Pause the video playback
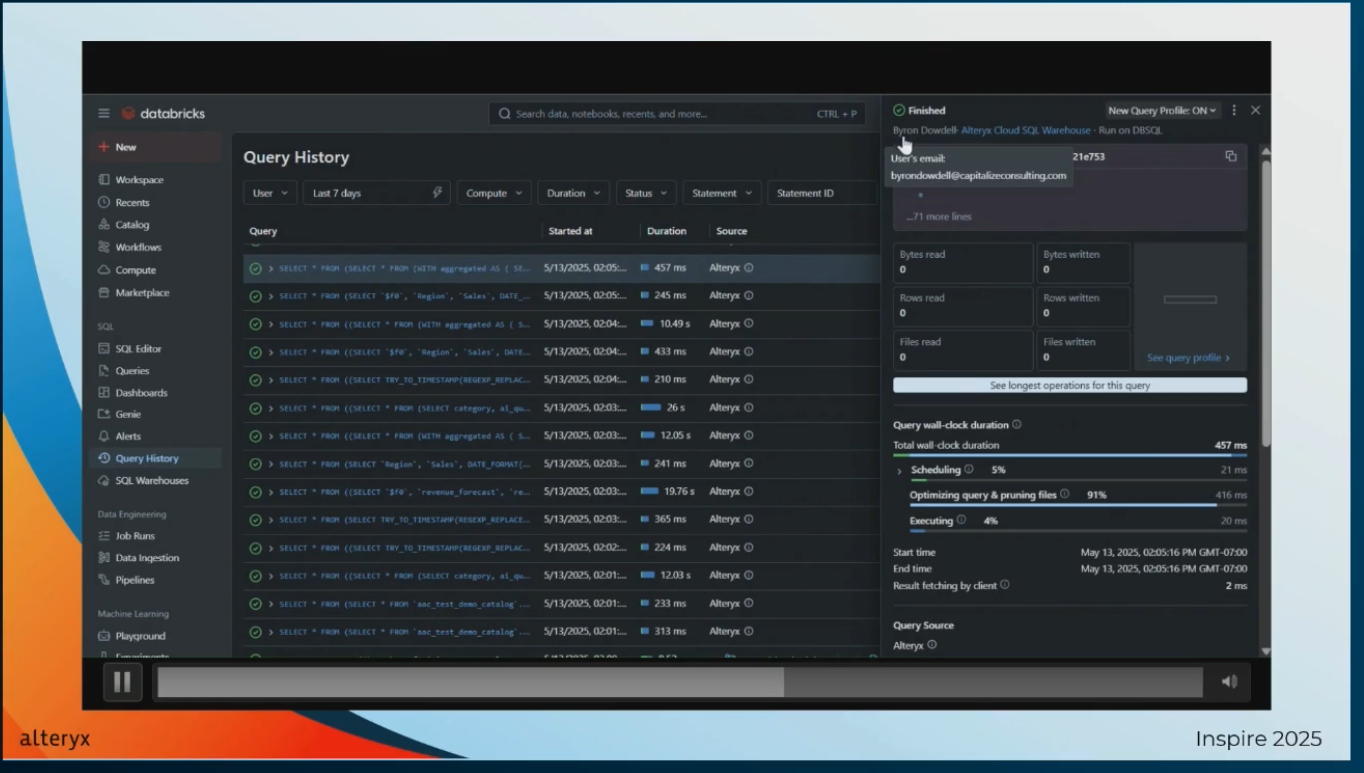 coord(122,682)
